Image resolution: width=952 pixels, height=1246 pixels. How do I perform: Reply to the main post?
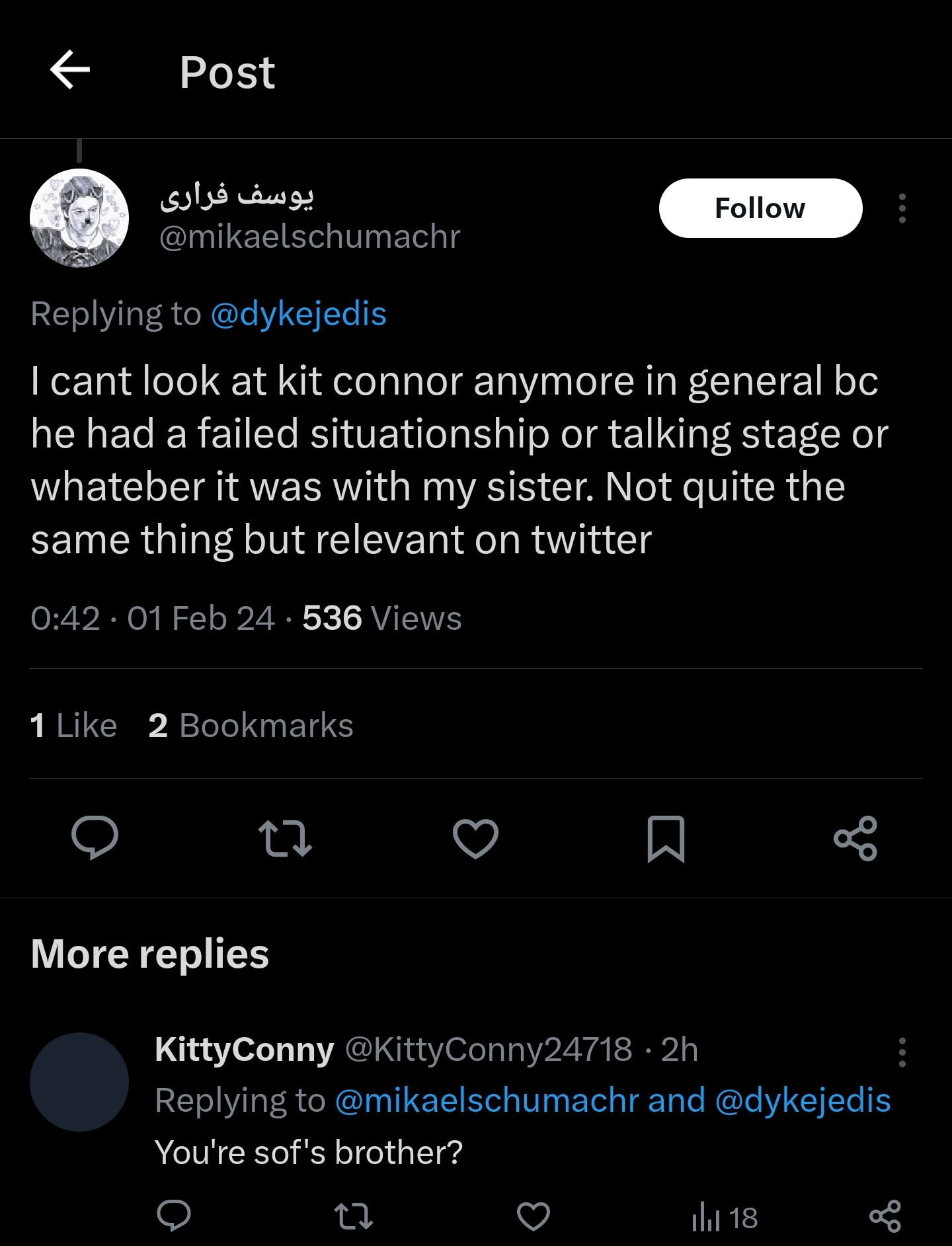(95, 838)
